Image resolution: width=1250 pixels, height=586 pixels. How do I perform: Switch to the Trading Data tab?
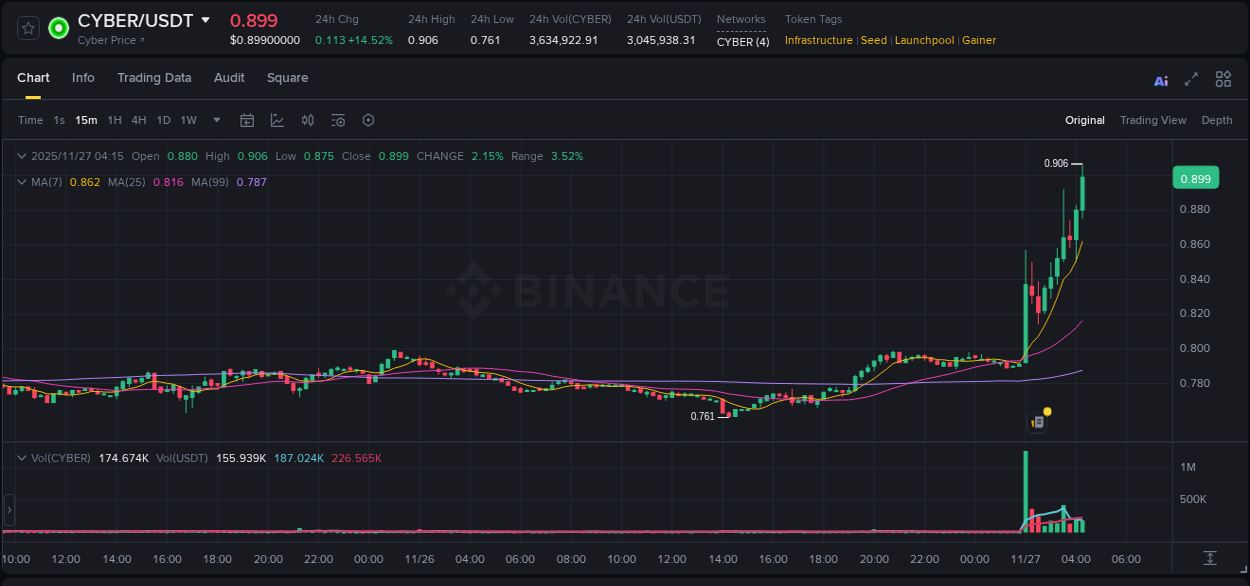pyautogui.click(x=154, y=77)
